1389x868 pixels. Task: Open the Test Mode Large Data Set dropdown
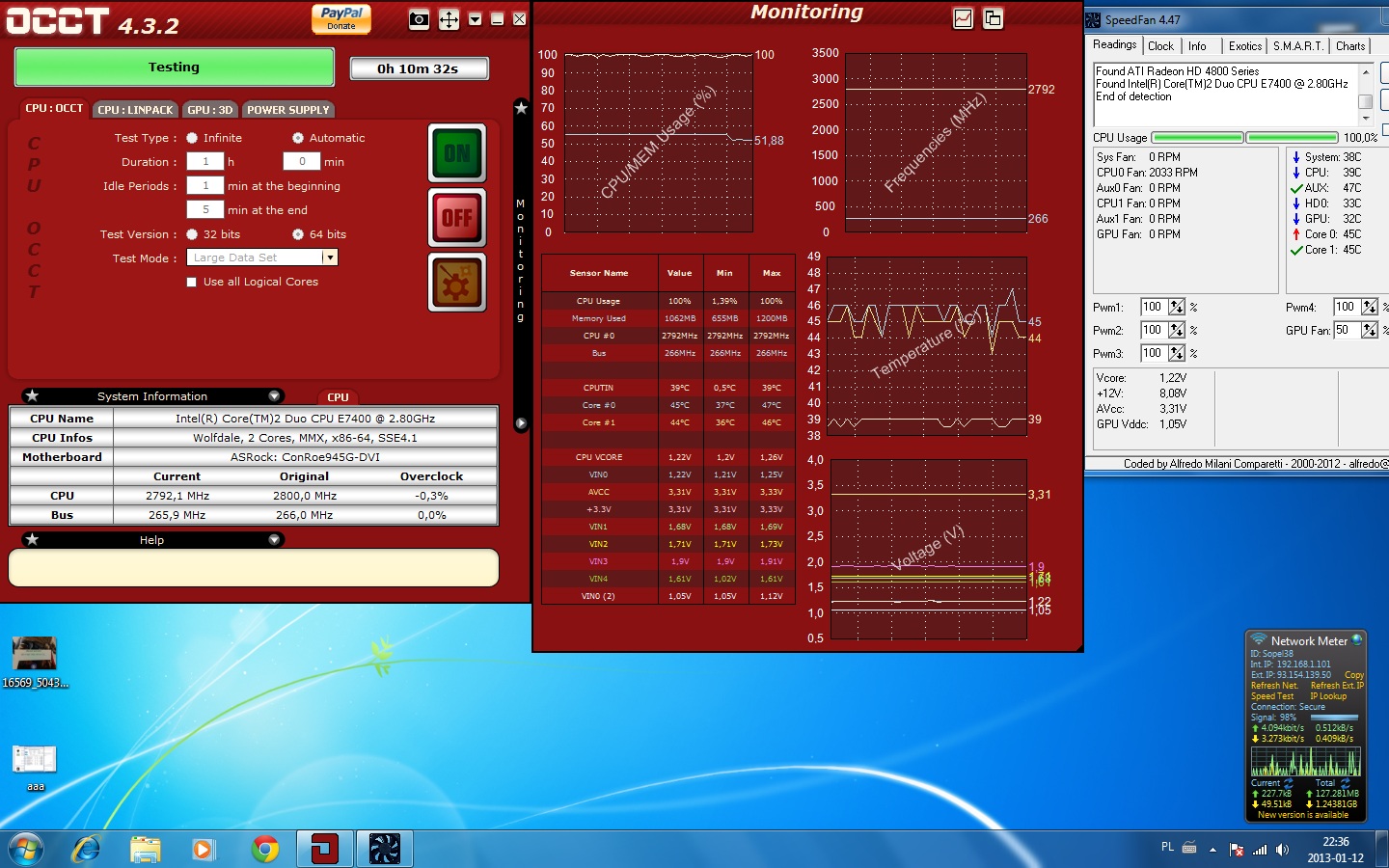(262, 258)
